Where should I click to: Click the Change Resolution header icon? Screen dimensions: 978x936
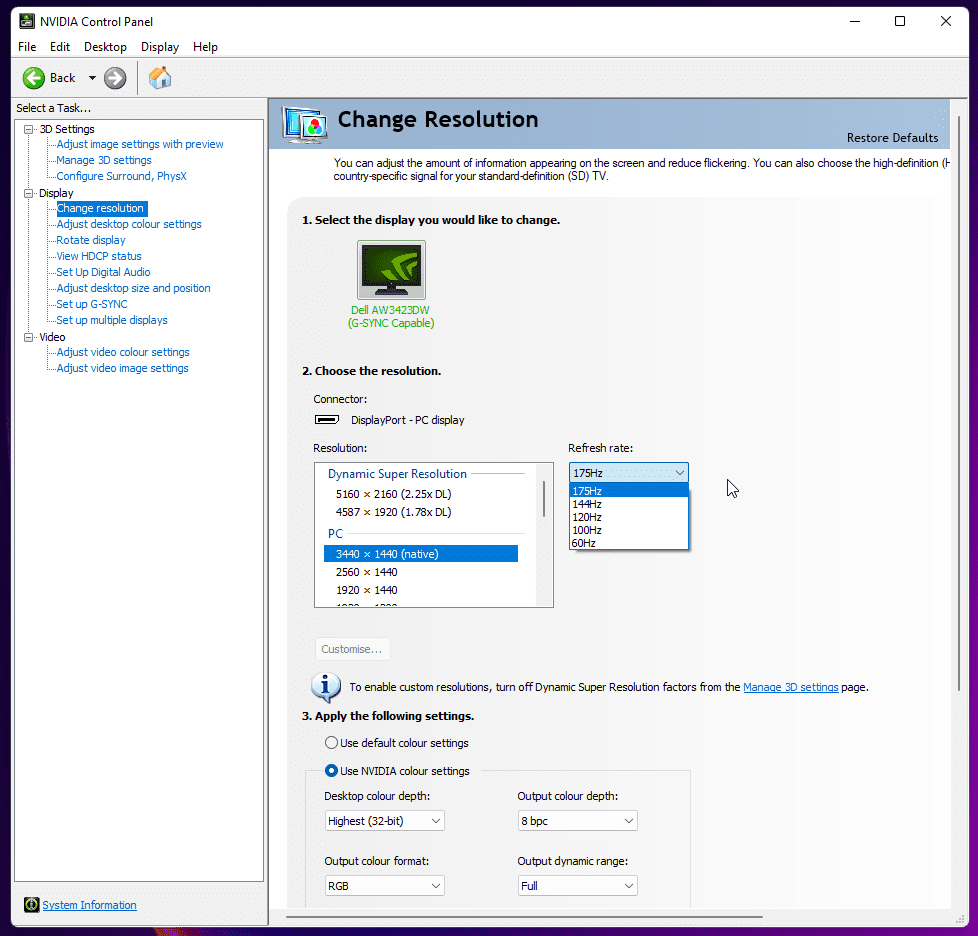click(305, 124)
